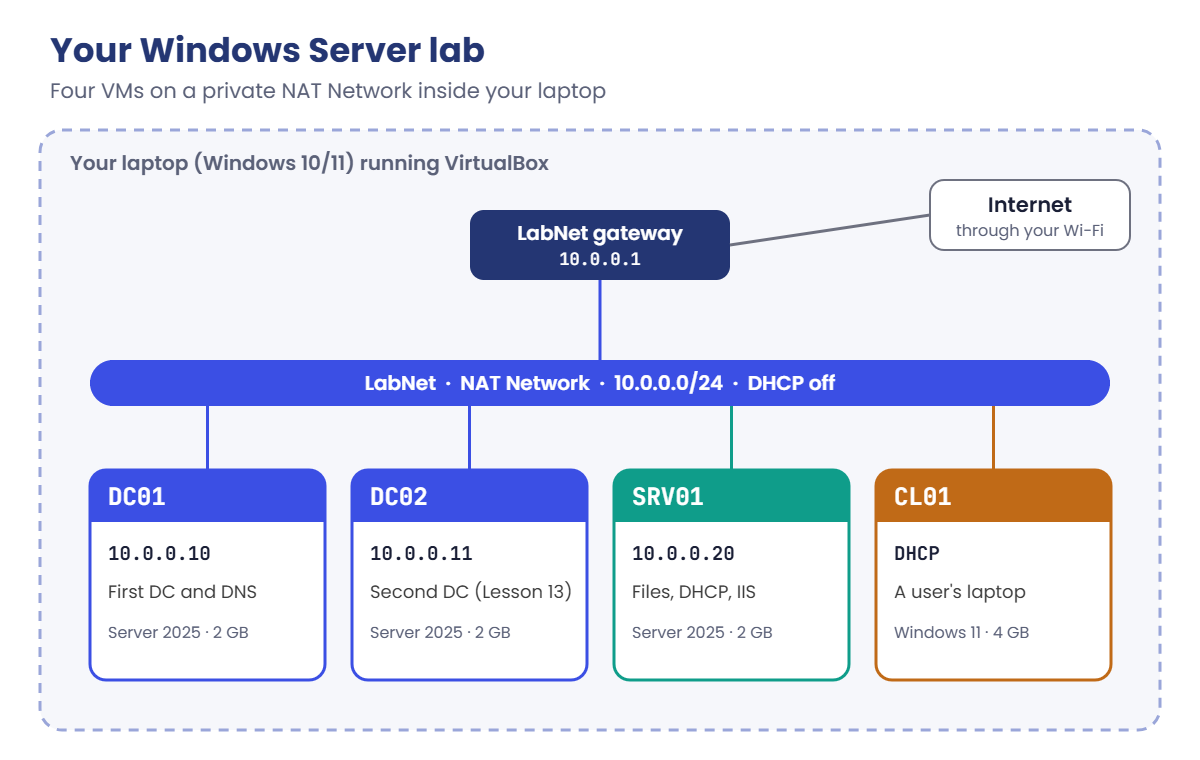The width and height of the screenshot is (1200, 760).
Task: Click the "First DC and DNS" description
Action: 182,592
